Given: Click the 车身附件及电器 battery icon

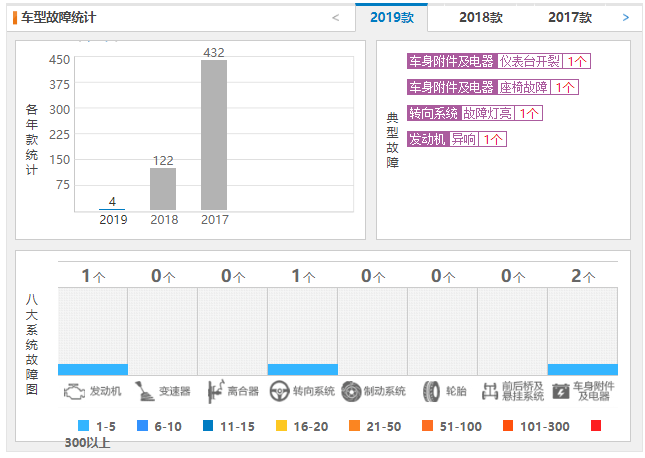Looking at the screenshot, I should click(x=561, y=391).
